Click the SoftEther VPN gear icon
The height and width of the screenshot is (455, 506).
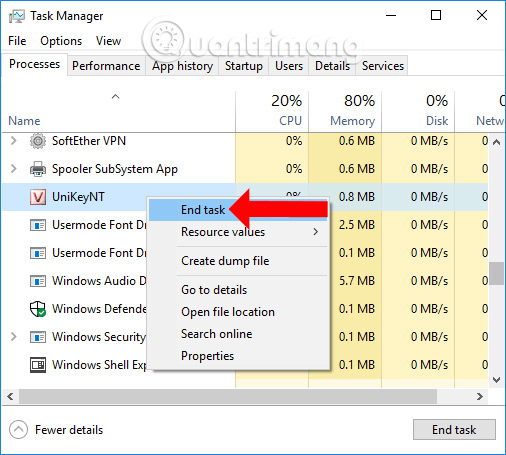pyautogui.click(x=38, y=141)
